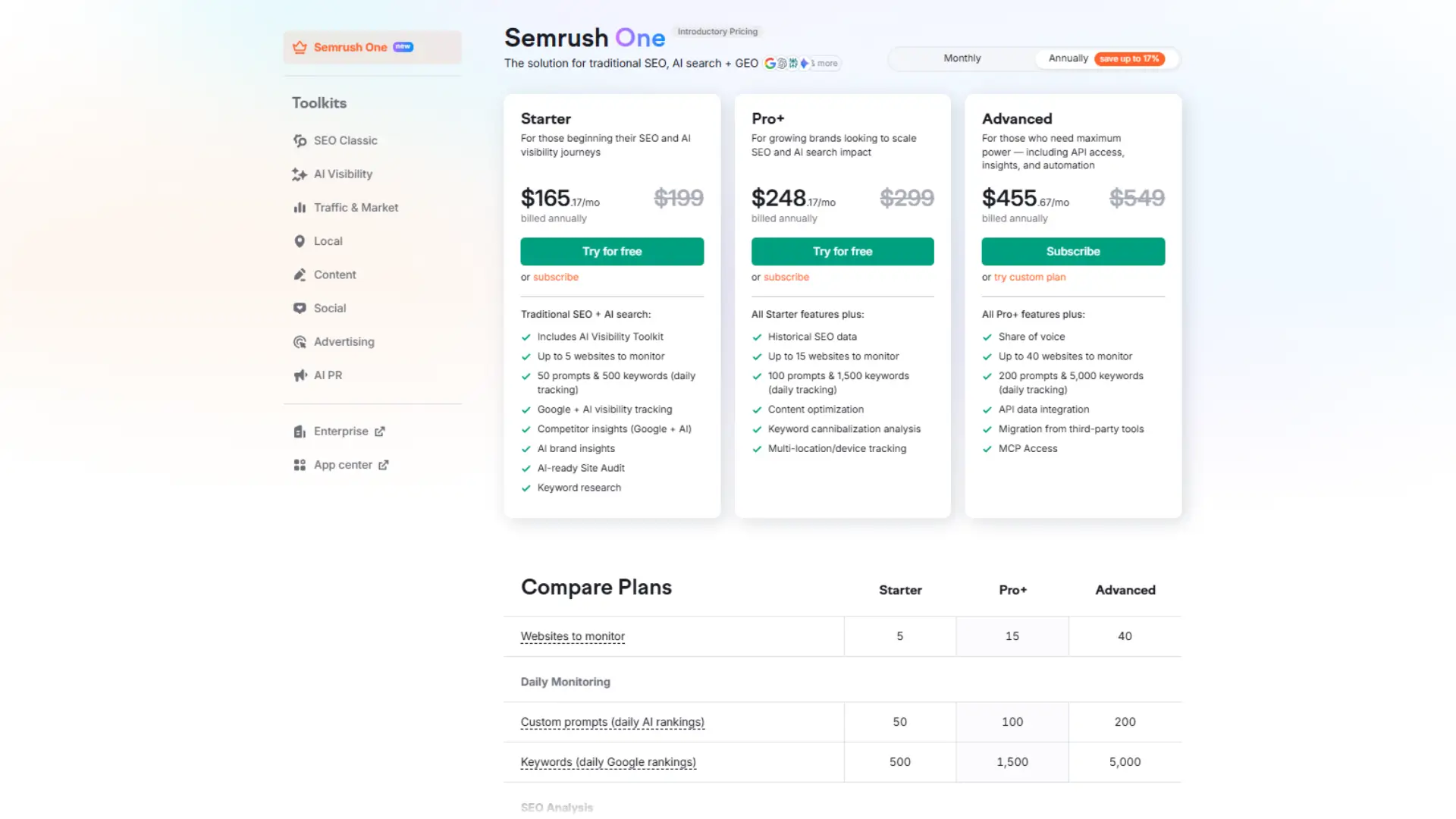Viewport: 1456px width, 819px height.
Task: Select the Local toolkit pin icon
Action: click(300, 240)
